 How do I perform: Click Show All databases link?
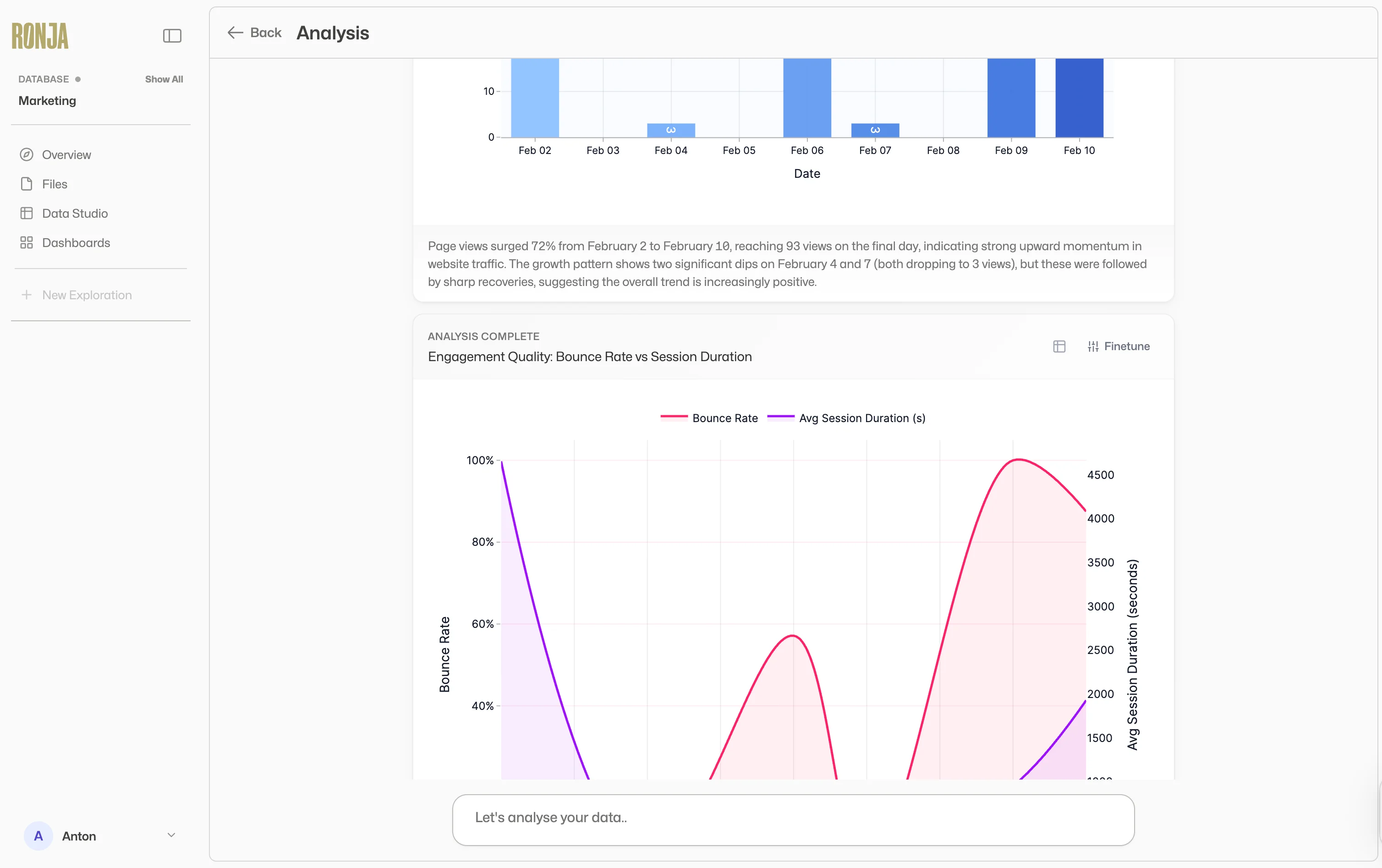(164, 79)
